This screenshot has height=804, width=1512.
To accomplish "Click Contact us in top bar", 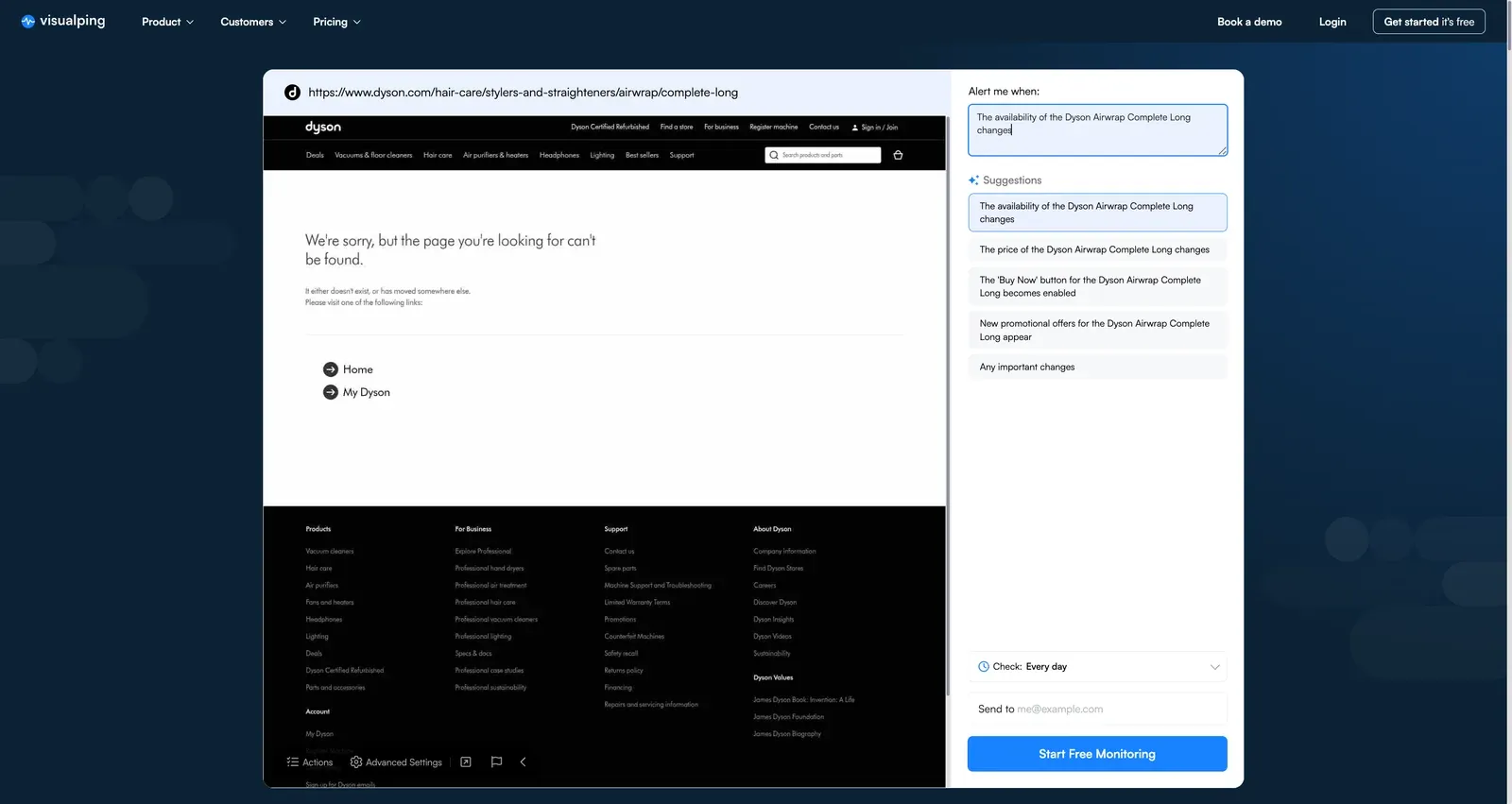I will [x=824, y=127].
